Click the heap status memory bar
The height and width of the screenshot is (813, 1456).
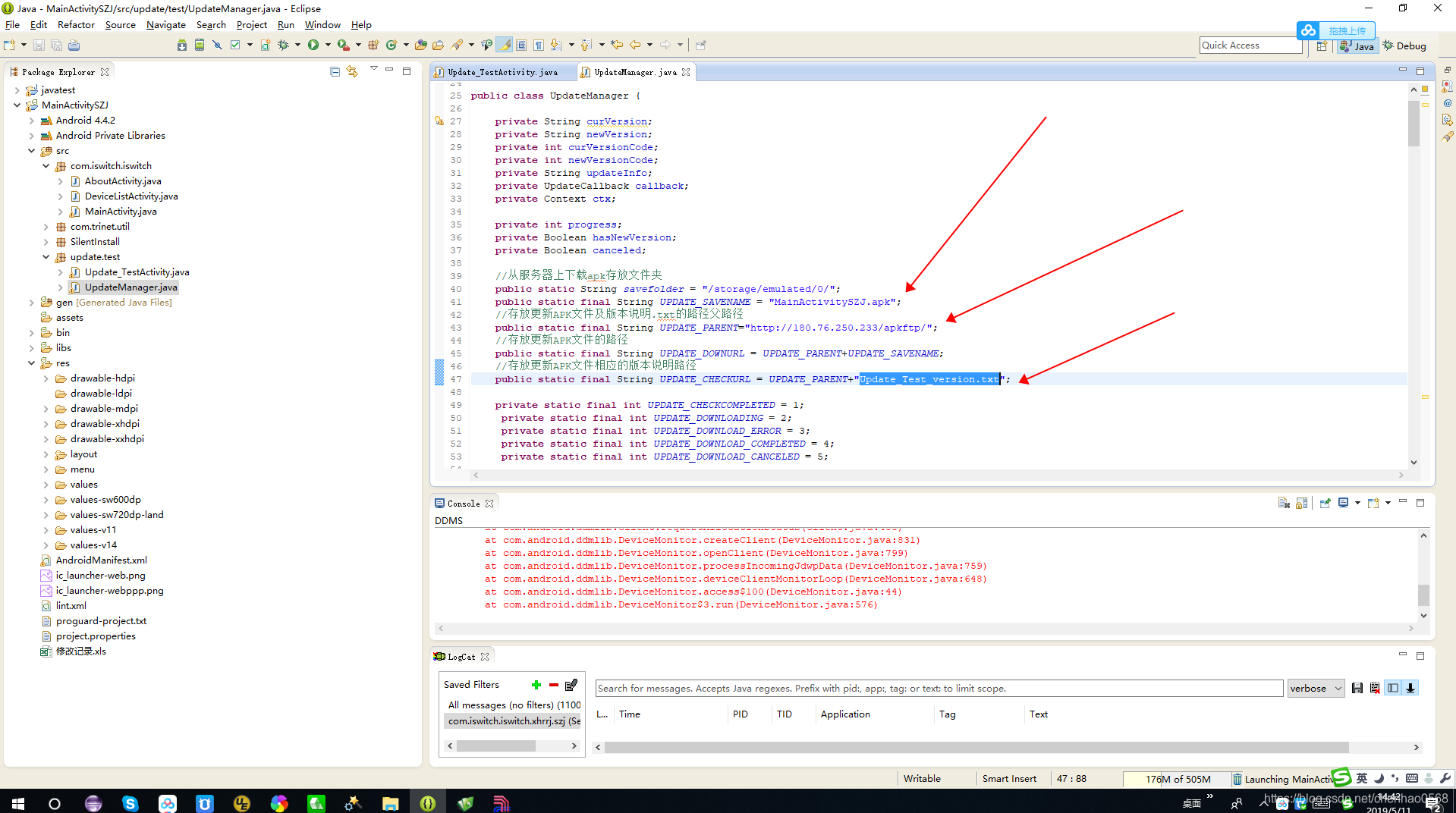(x=1178, y=779)
